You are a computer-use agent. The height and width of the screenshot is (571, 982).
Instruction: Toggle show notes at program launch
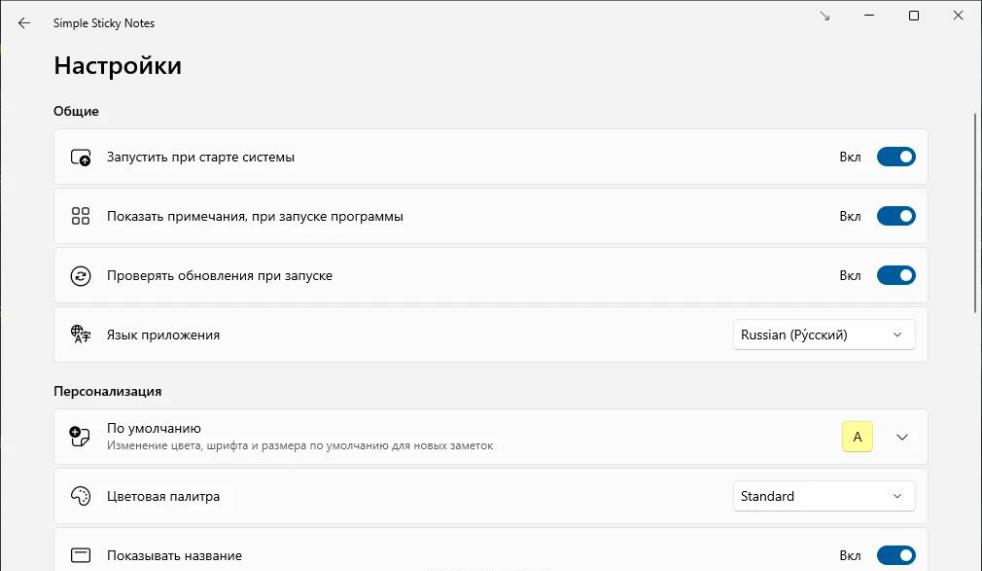click(x=896, y=216)
